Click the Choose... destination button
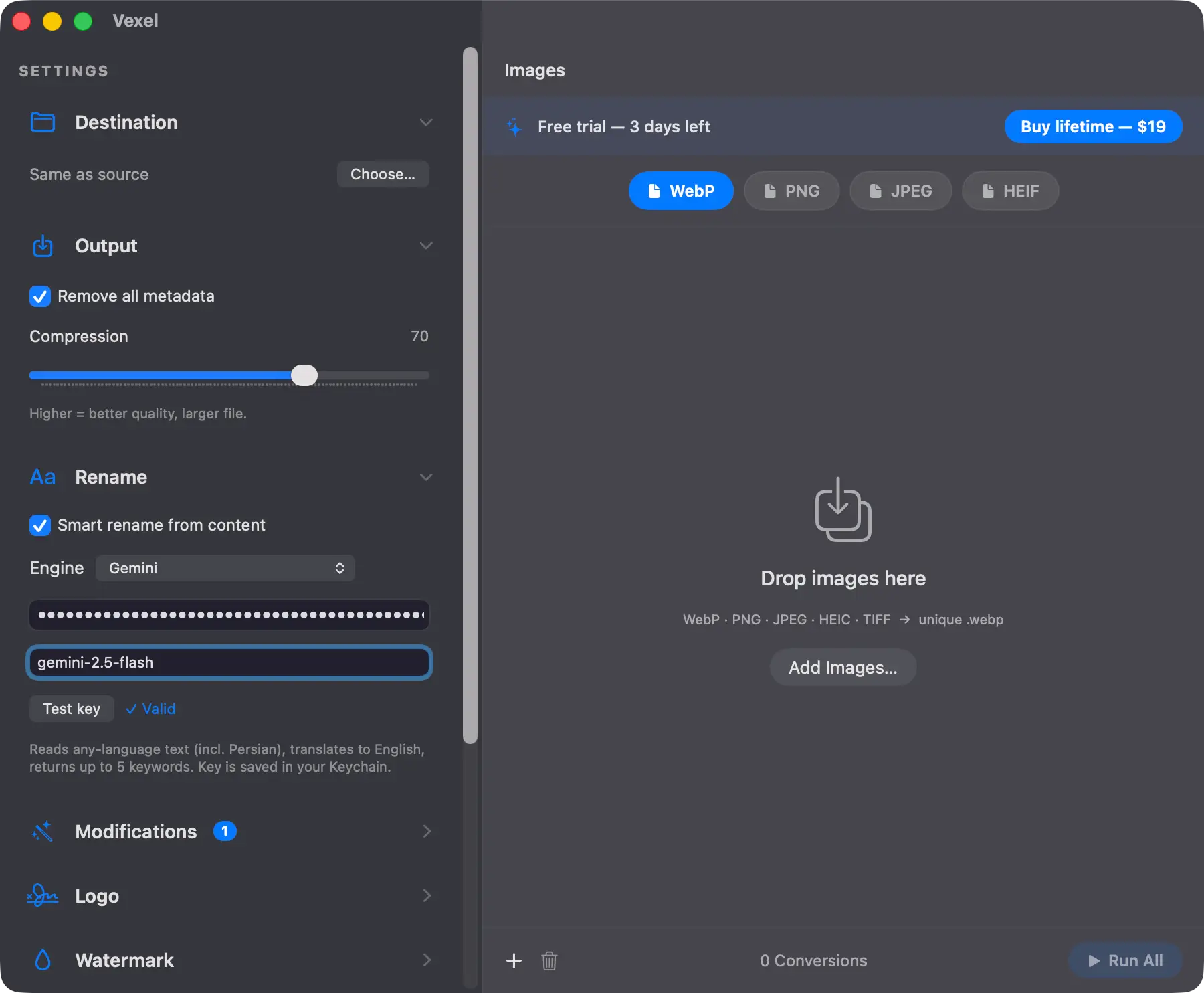The image size is (1204, 993). tap(383, 174)
